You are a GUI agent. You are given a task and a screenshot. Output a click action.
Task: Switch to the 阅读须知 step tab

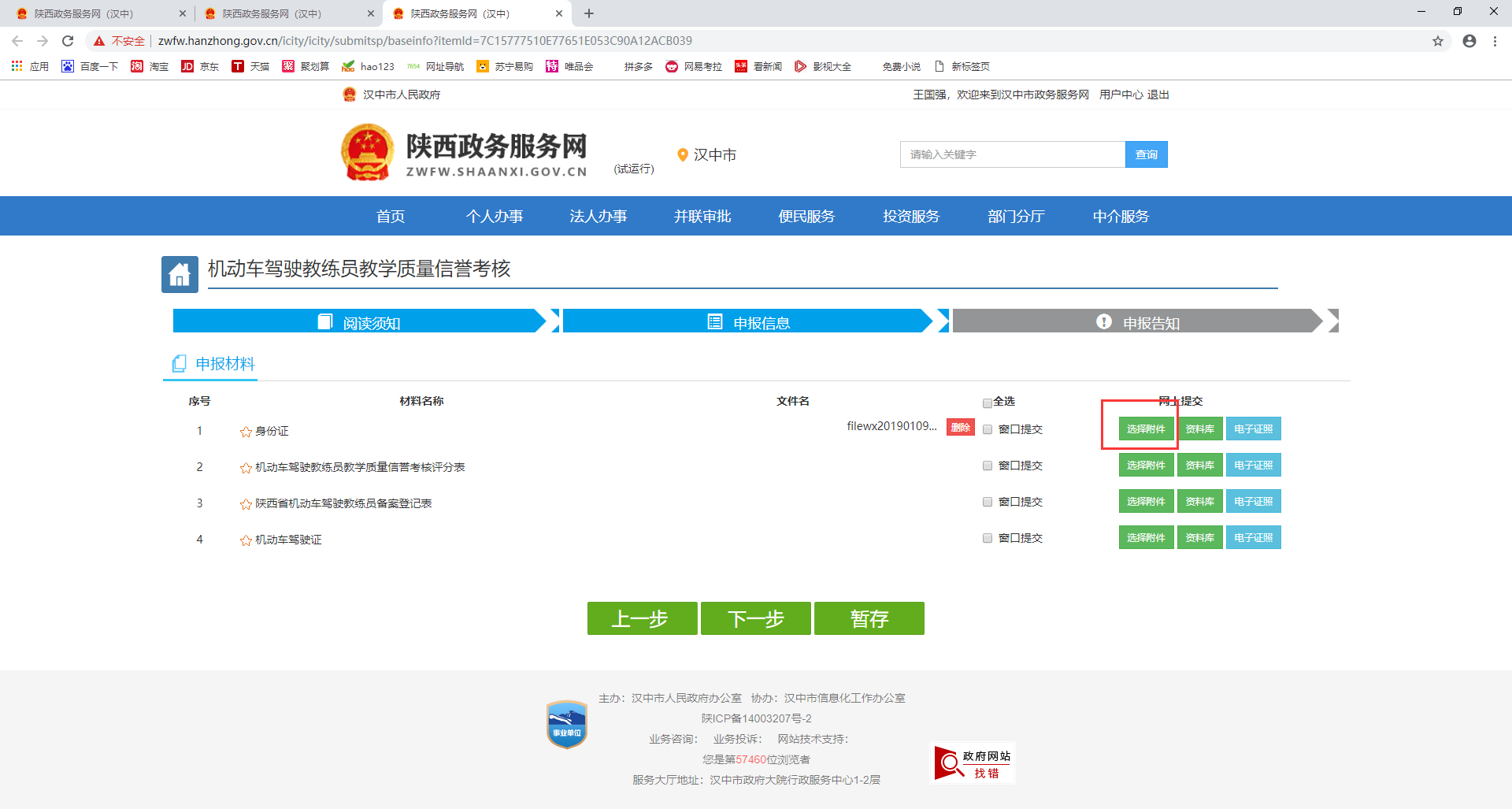pyautogui.click(x=359, y=321)
